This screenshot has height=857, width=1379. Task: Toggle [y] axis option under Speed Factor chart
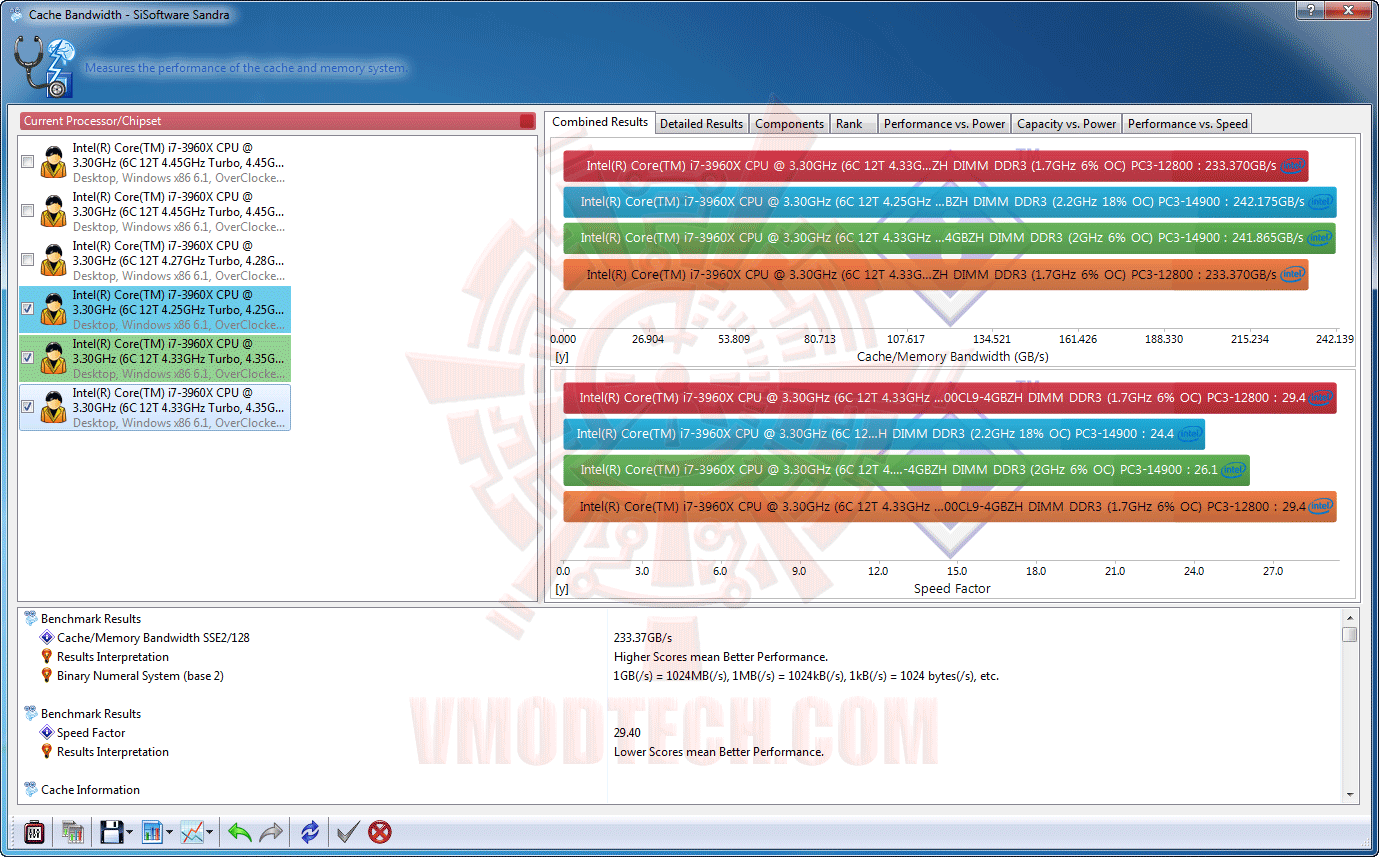[562, 589]
